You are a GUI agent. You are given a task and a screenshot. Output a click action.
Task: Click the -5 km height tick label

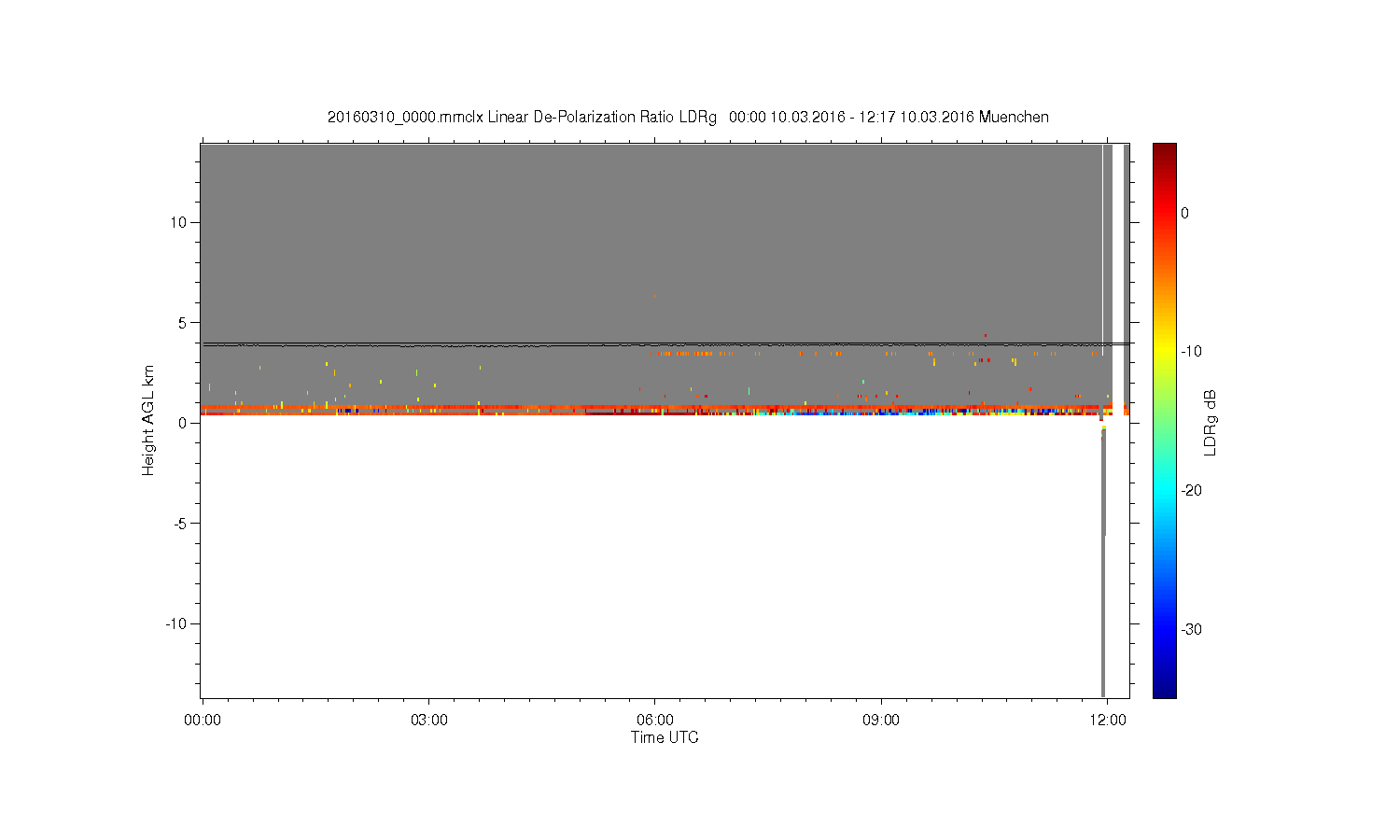[x=180, y=524]
